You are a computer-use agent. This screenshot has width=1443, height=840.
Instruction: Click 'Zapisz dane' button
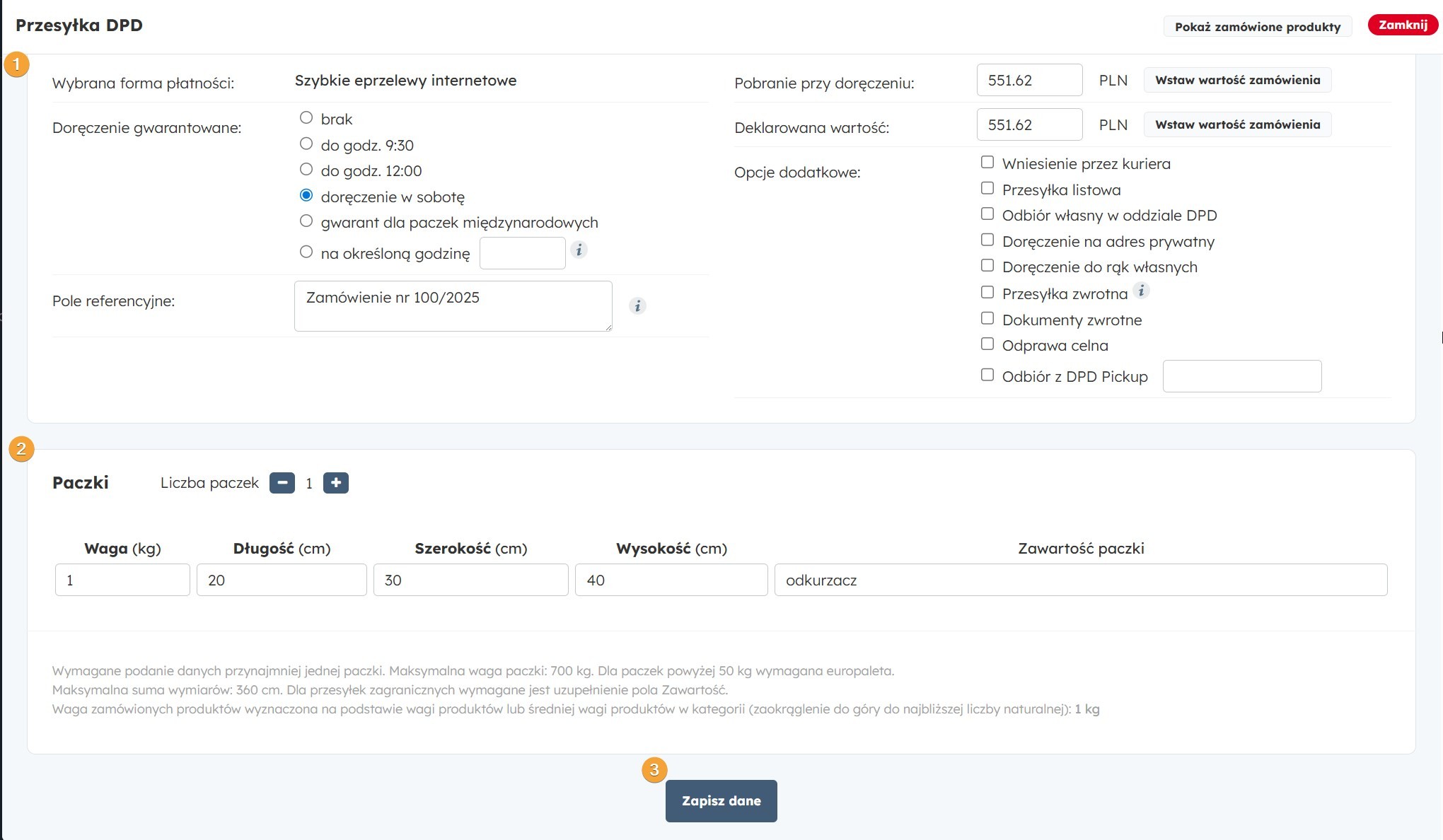point(721,801)
